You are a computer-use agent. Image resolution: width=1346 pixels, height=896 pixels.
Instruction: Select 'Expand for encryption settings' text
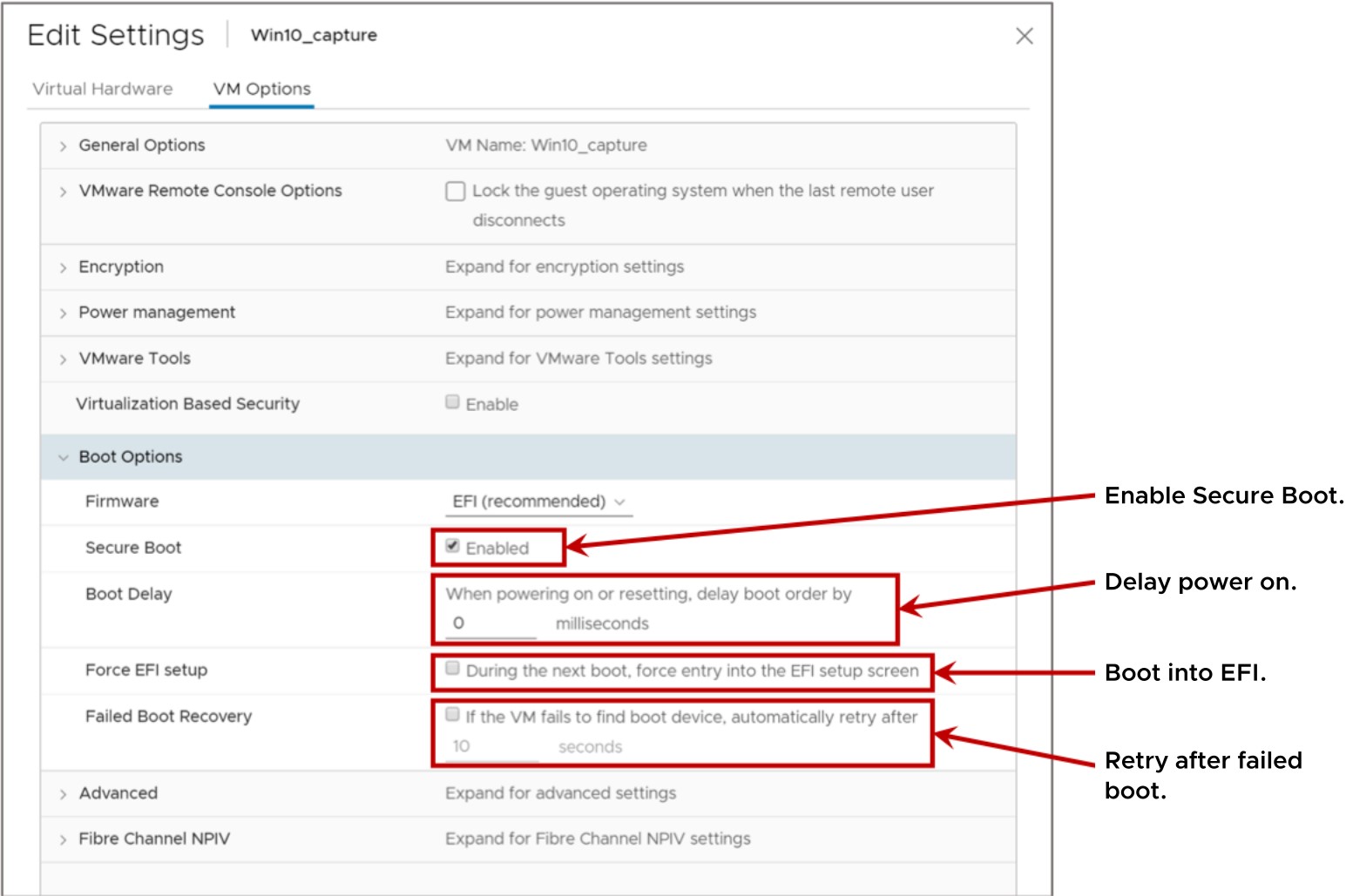point(565,266)
